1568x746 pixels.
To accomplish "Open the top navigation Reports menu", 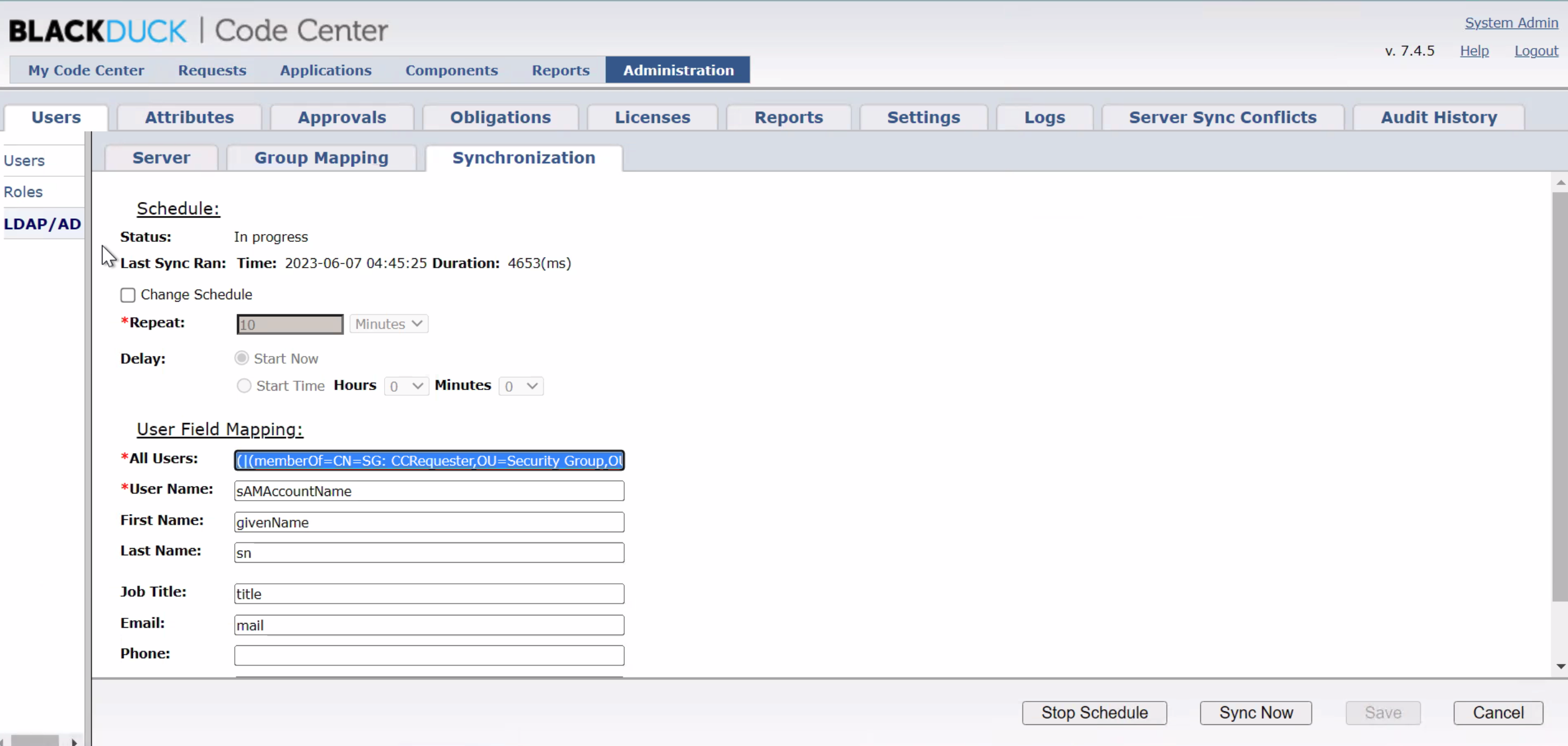I will [x=560, y=70].
